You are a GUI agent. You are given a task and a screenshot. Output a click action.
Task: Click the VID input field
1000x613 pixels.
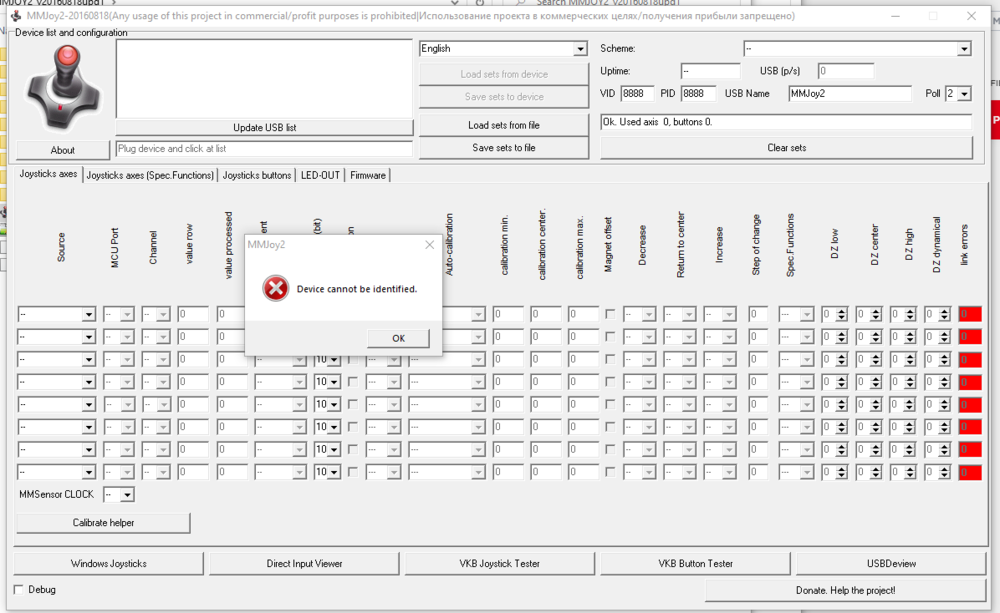(636, 94)
